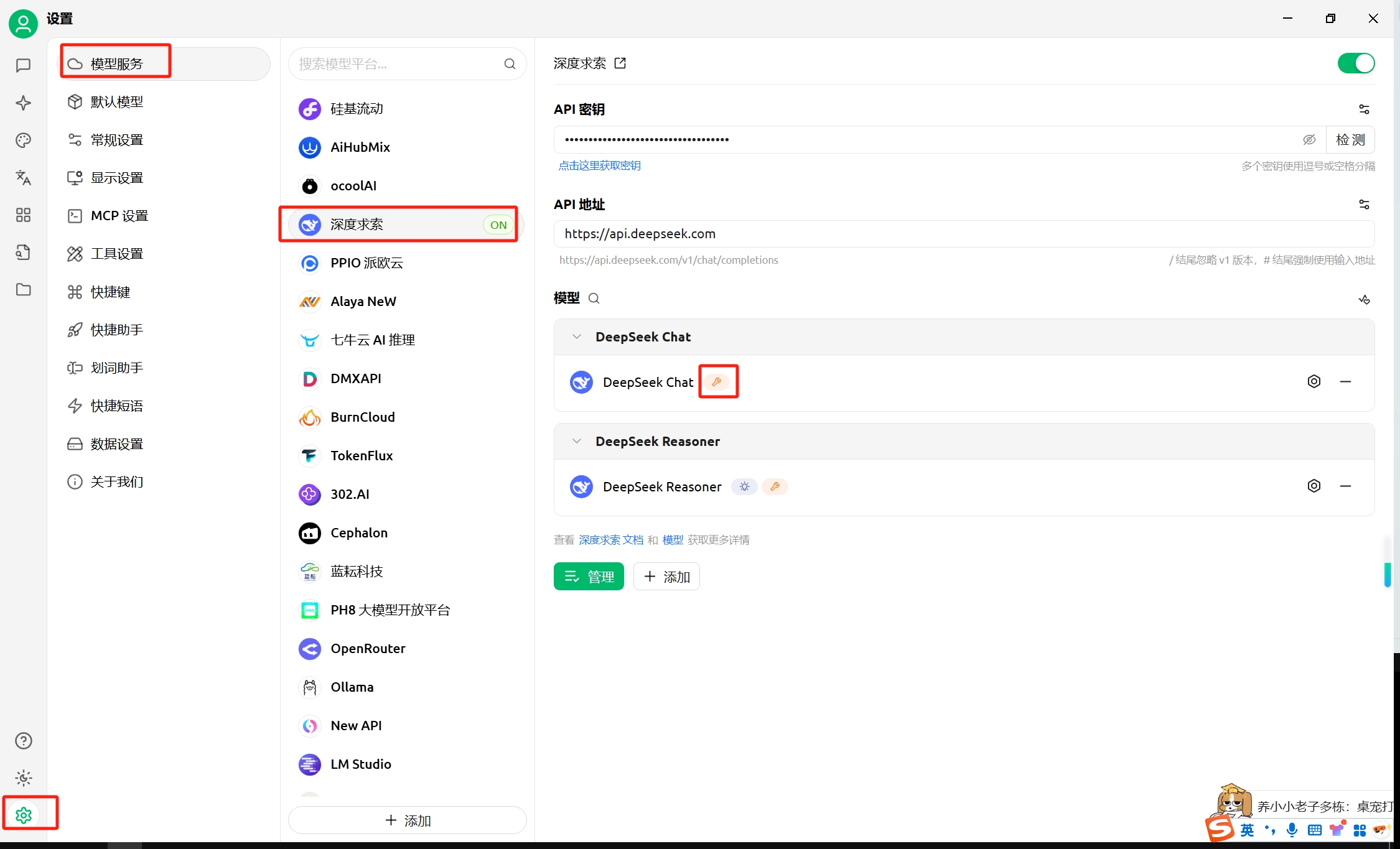Open 工具设置 section
The image size is (1400, 849).
pyautogui.click(x=164, y=254)
